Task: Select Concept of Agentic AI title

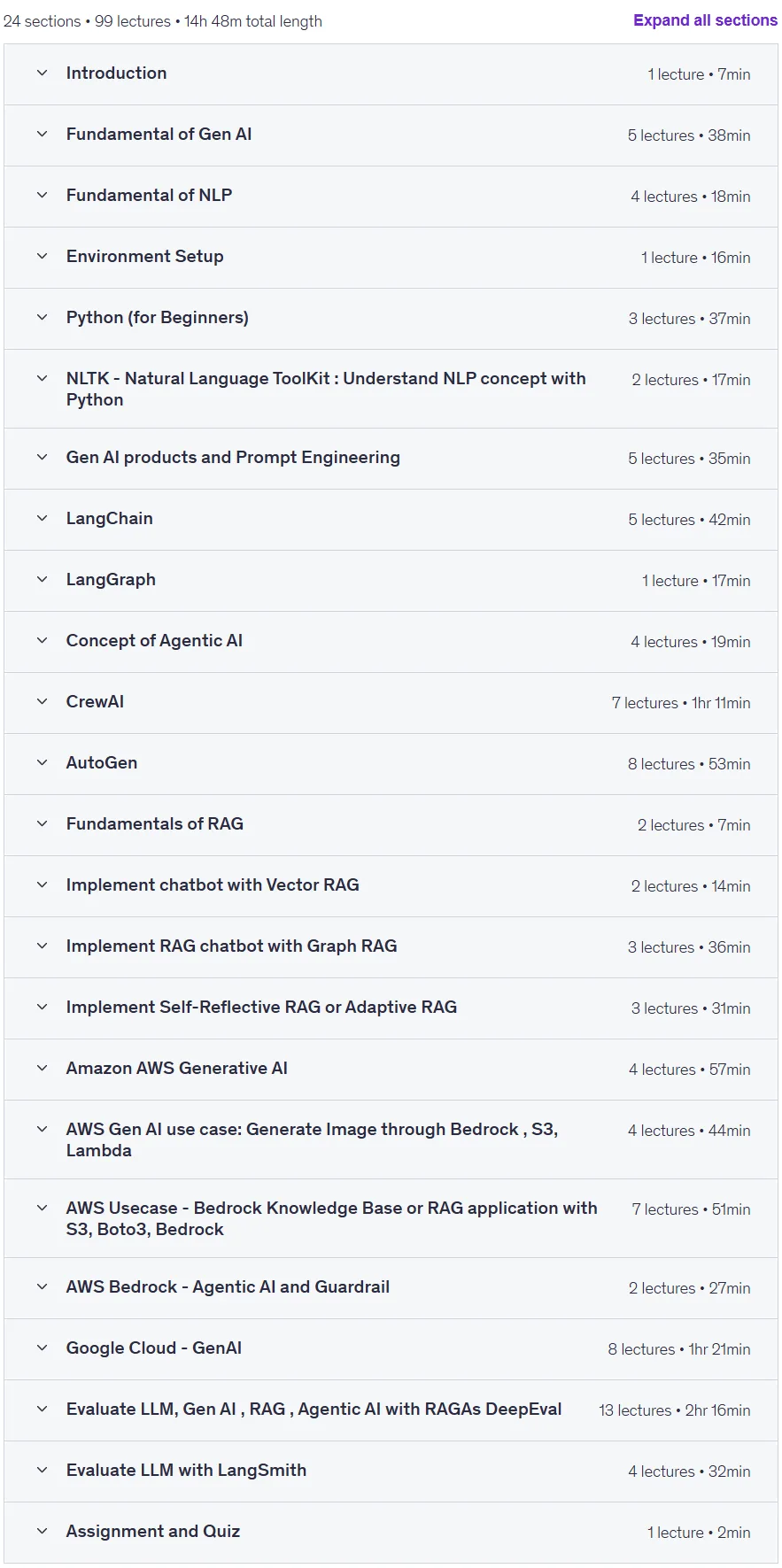Action: point(154,641)
